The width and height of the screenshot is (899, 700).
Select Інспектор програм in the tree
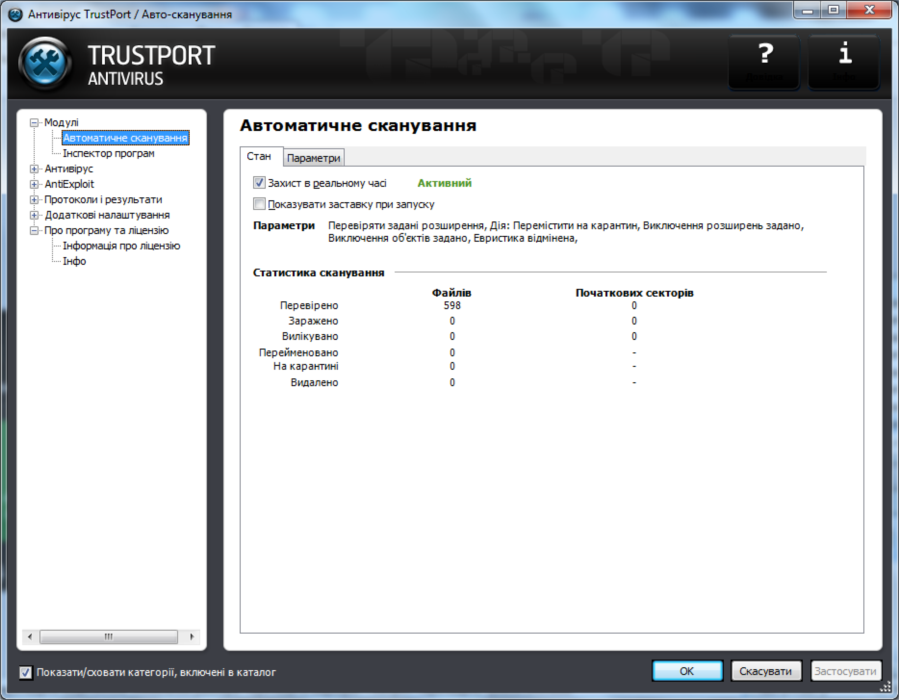[x=110, y=154]
